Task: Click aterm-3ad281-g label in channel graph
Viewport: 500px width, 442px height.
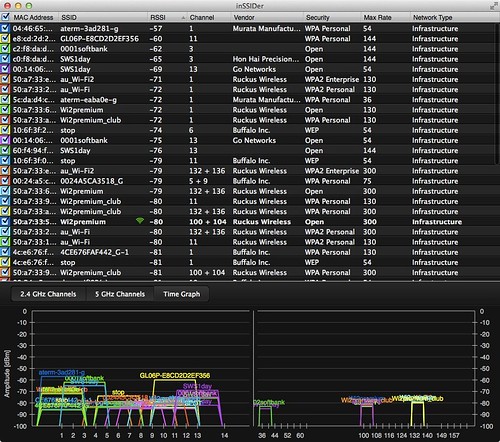Action: pos(62,372)
